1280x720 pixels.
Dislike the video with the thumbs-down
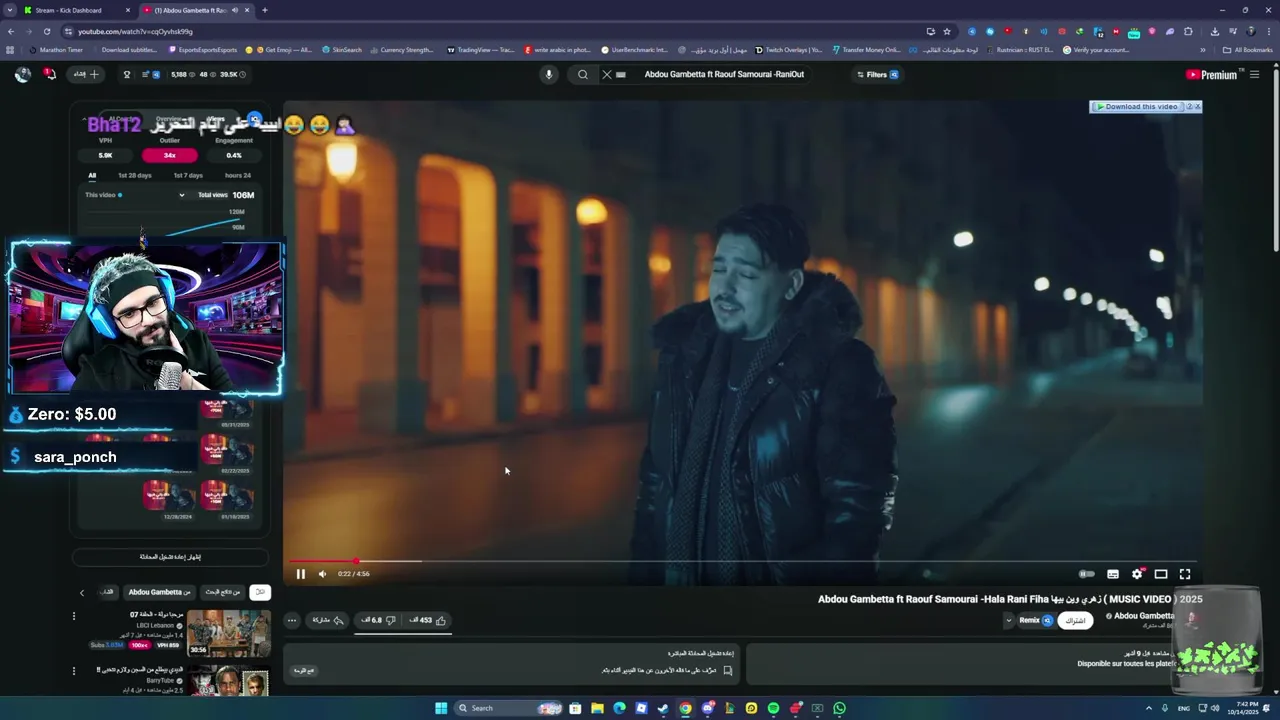click(x=377, y=620)
